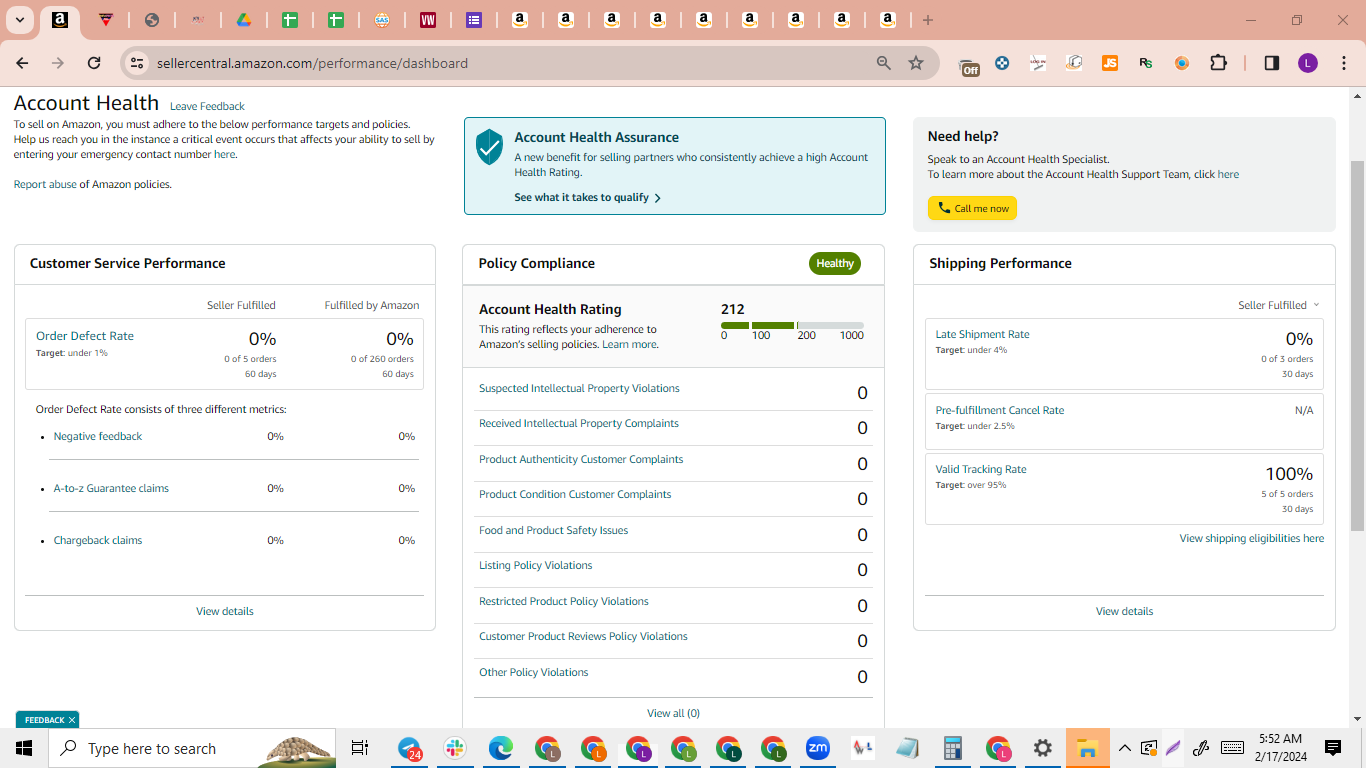Open the Feedback tab at bottom left
This screenshot has width=1366, height=768.
click(x=47, y=720)
